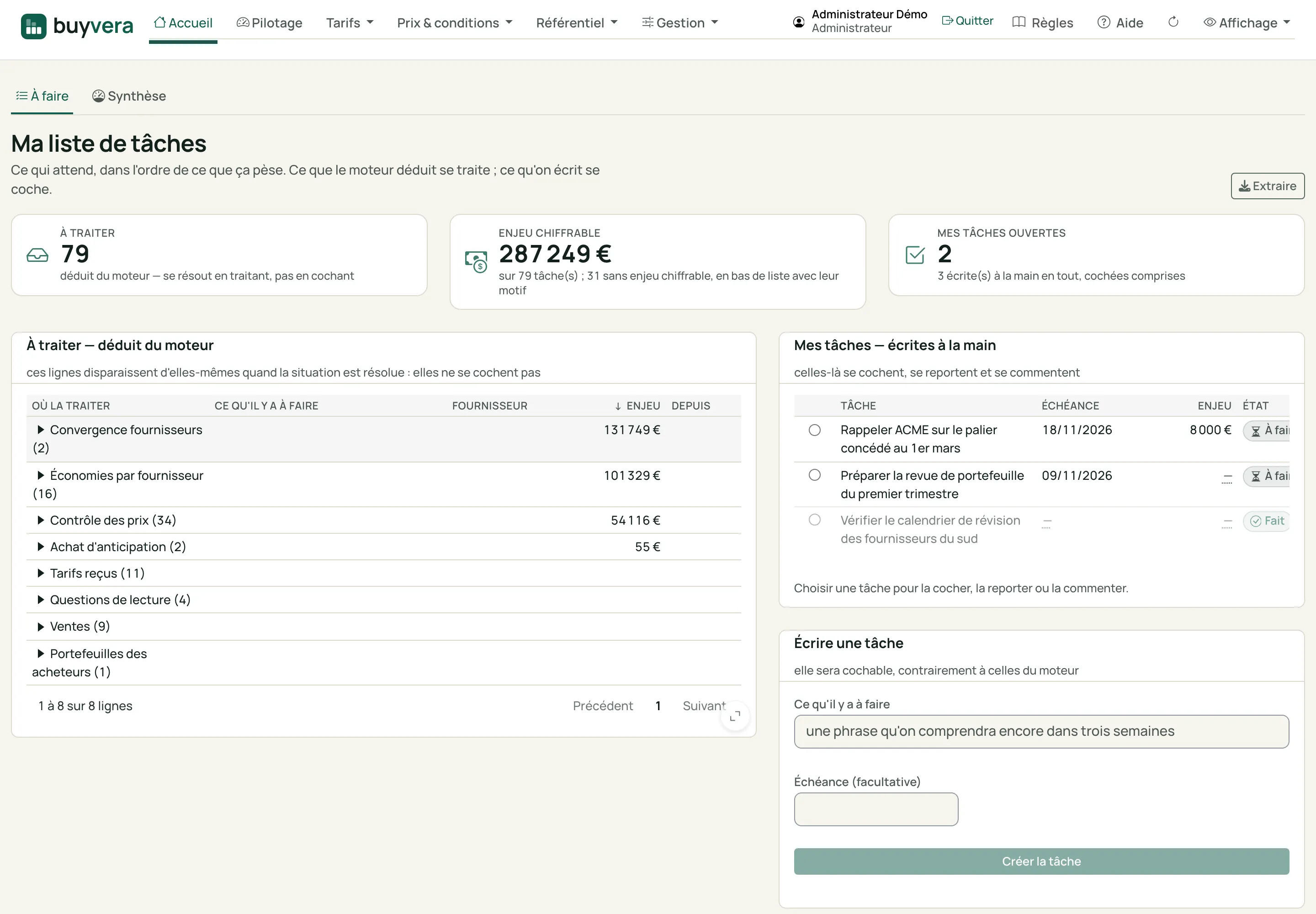Open the Pilotage menu item
This screenshot has height=914, width=1316.
[x=269, y=23]
